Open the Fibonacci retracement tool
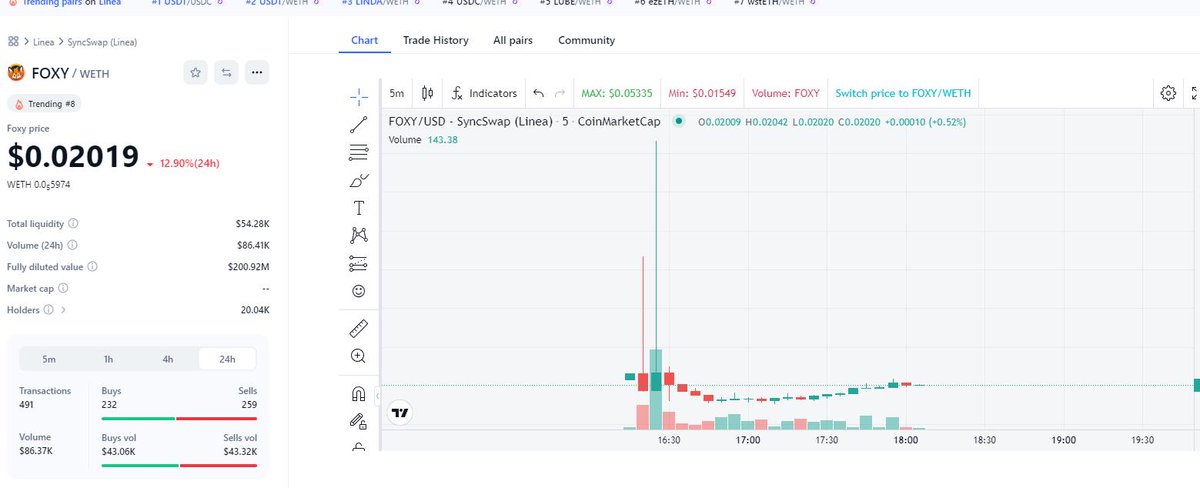The width and height of the screenshot is (1200, 488). pyautogui.click(x=358, y=153)
